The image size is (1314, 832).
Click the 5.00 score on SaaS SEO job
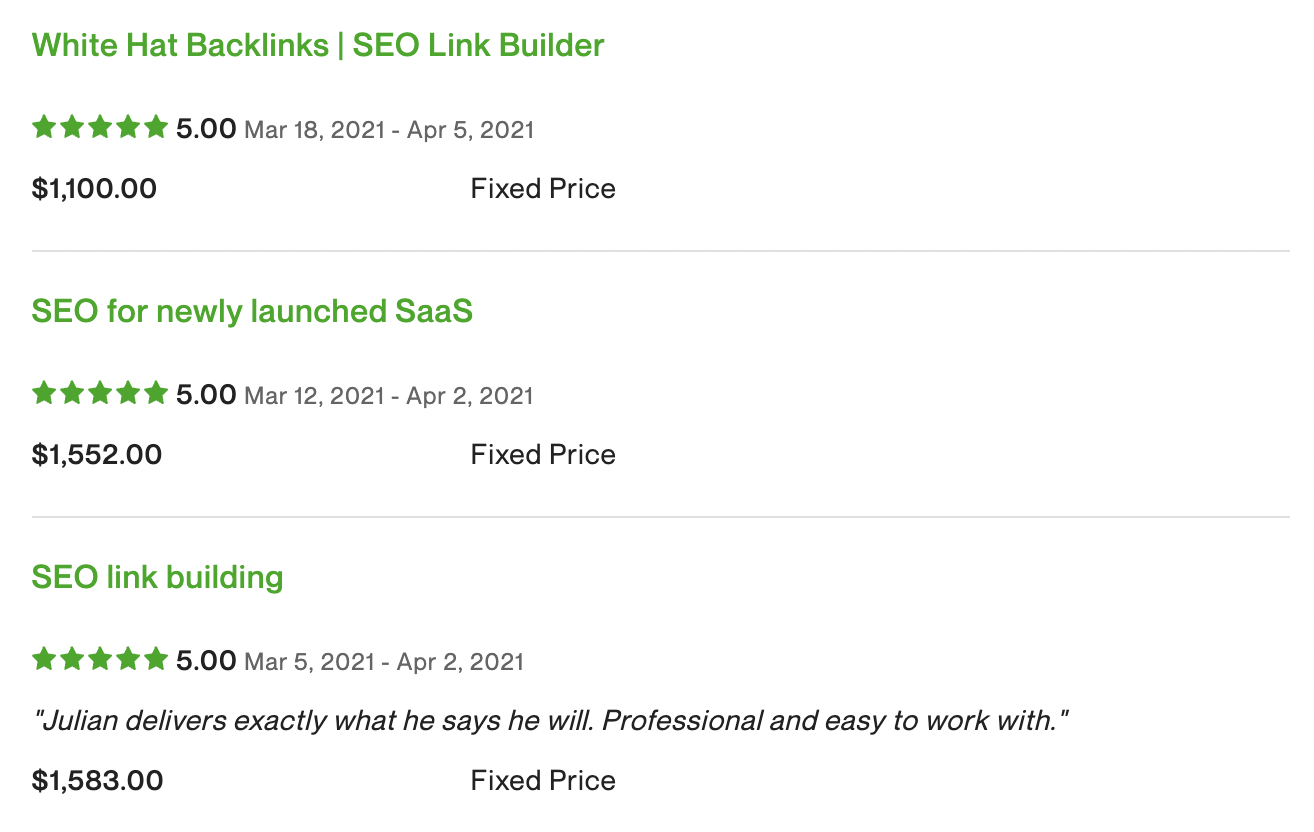click(206, 395)
